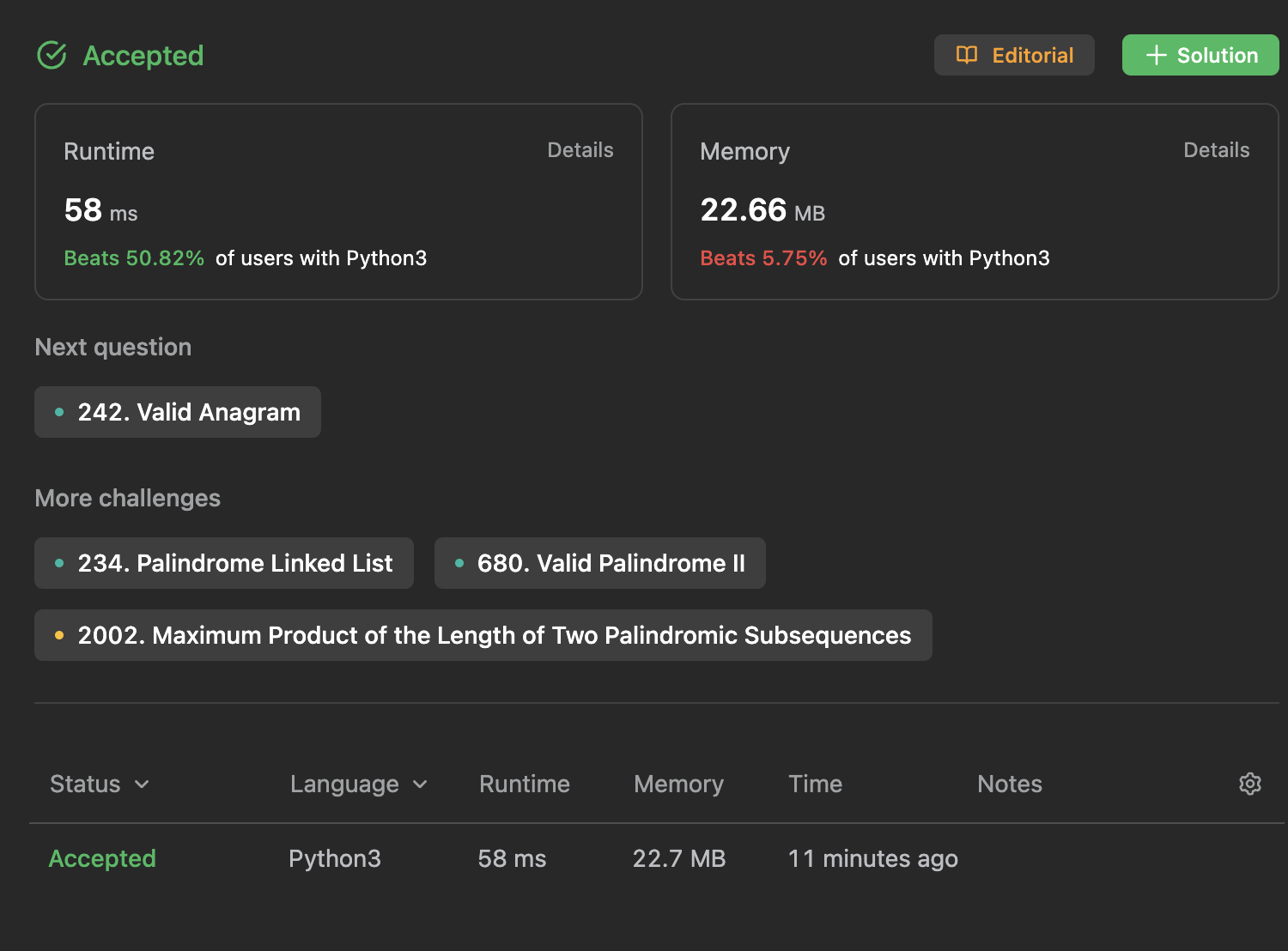1288x951 pixels.
Task: Click the Time column header
Action: click(x=816, y=784)
